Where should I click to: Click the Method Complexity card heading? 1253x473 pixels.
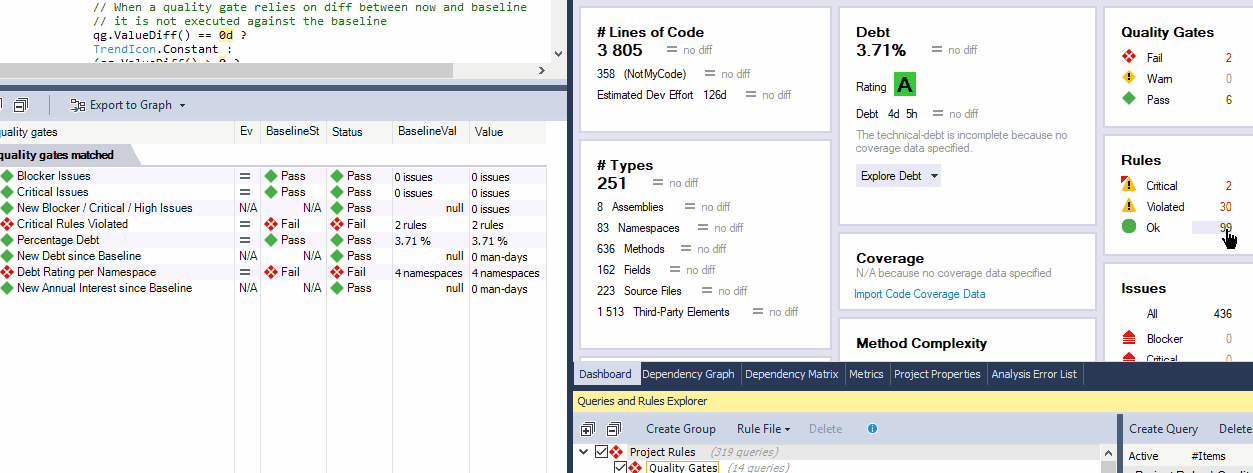click(x=921, y=343)
